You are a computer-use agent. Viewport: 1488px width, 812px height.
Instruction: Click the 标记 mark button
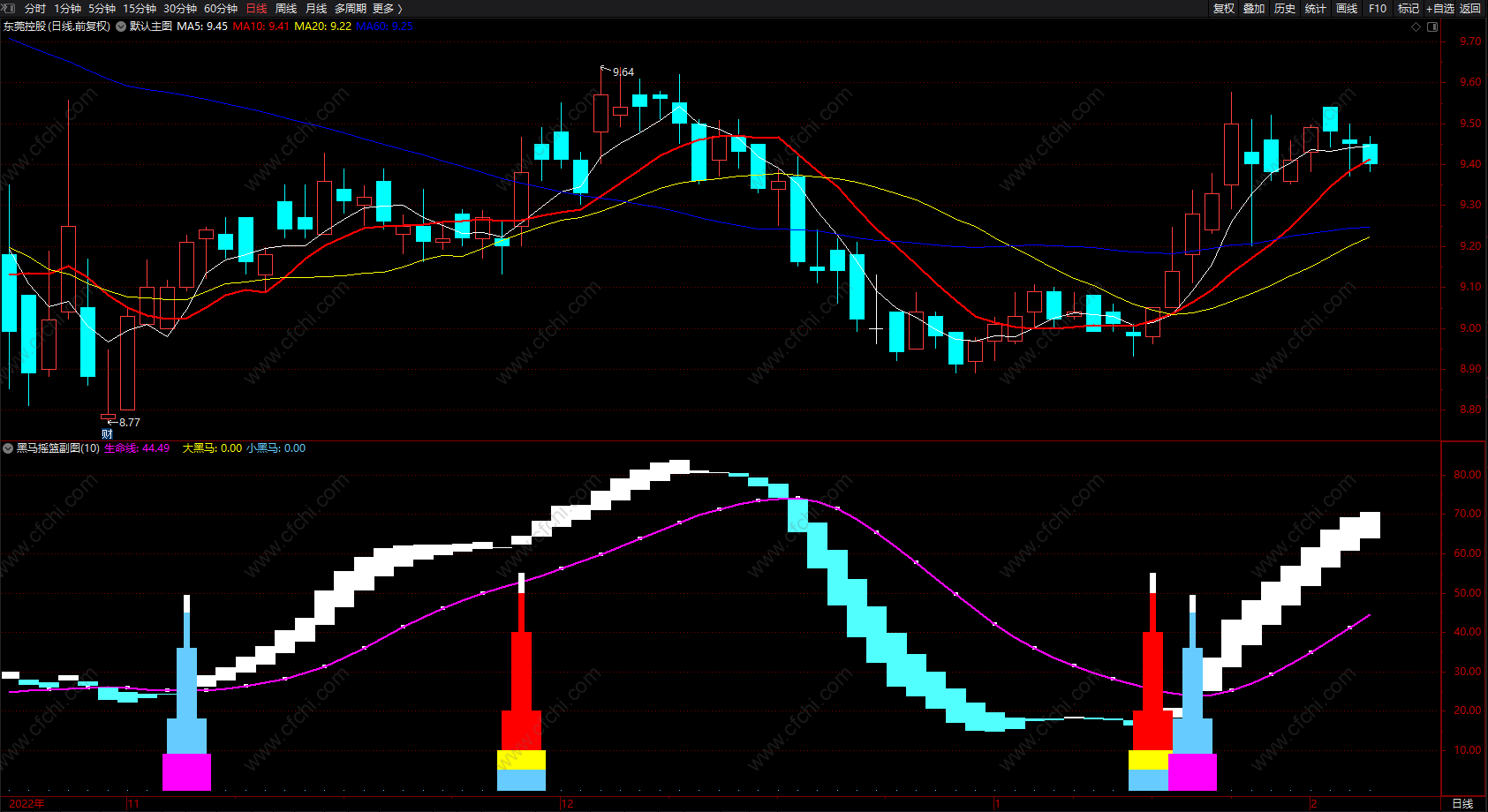point(1409,8)
